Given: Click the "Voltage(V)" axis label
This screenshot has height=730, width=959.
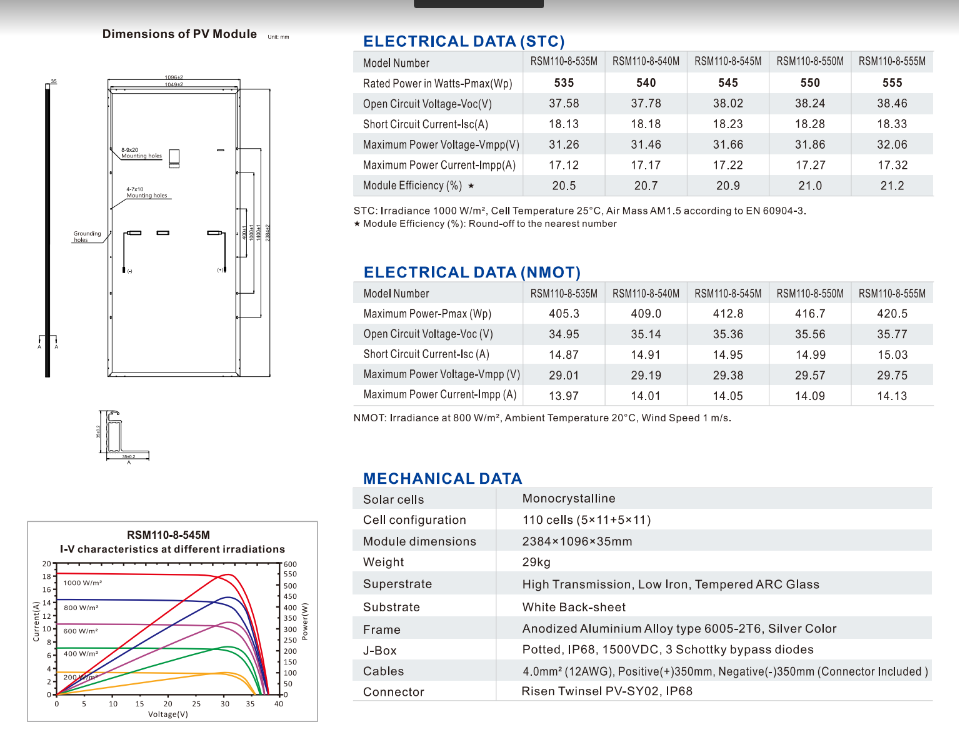Looking at the screenshot, I should tap(168, 714).
